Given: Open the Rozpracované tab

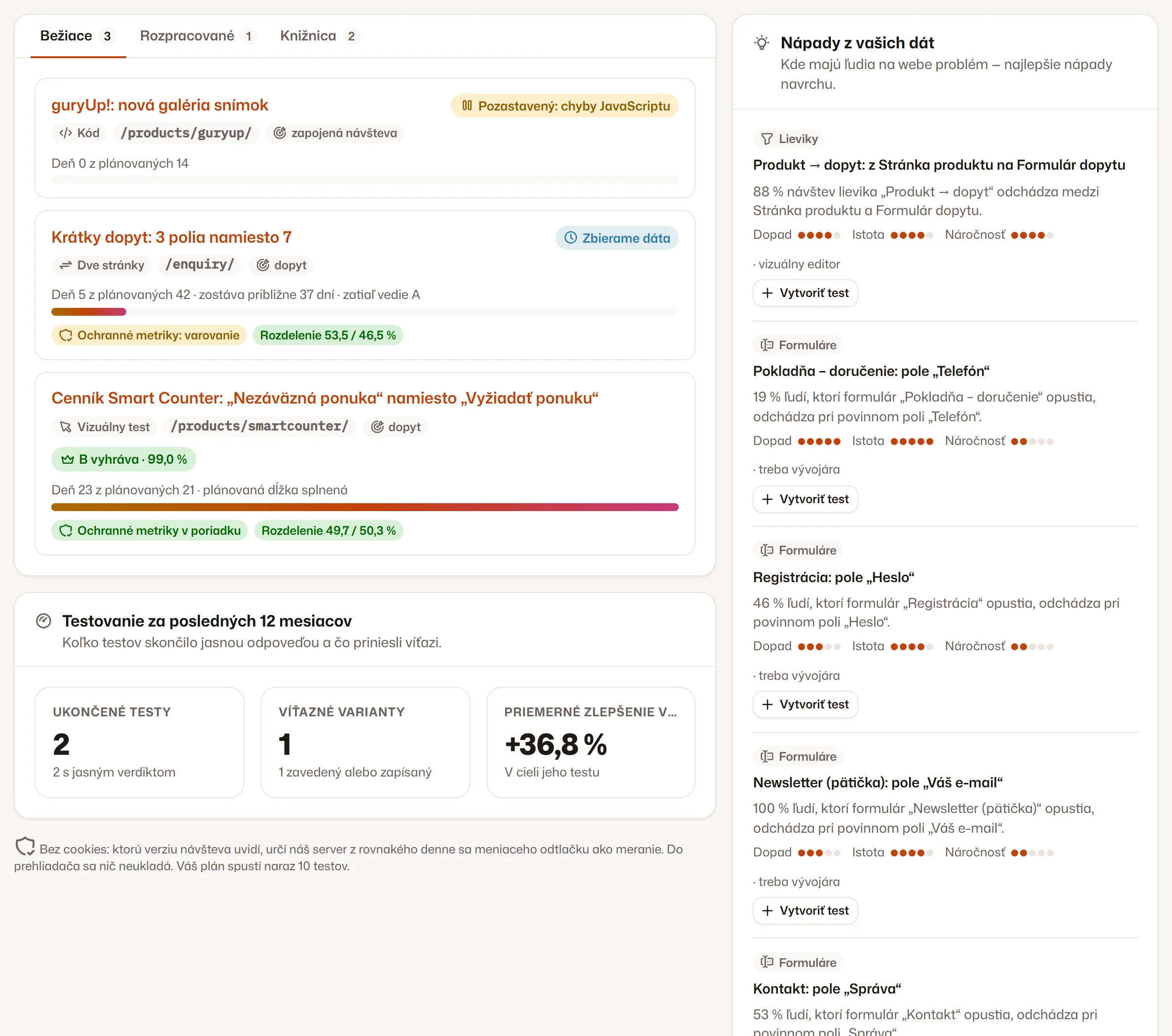Looking at the screenshot, I should pos(197,36).
